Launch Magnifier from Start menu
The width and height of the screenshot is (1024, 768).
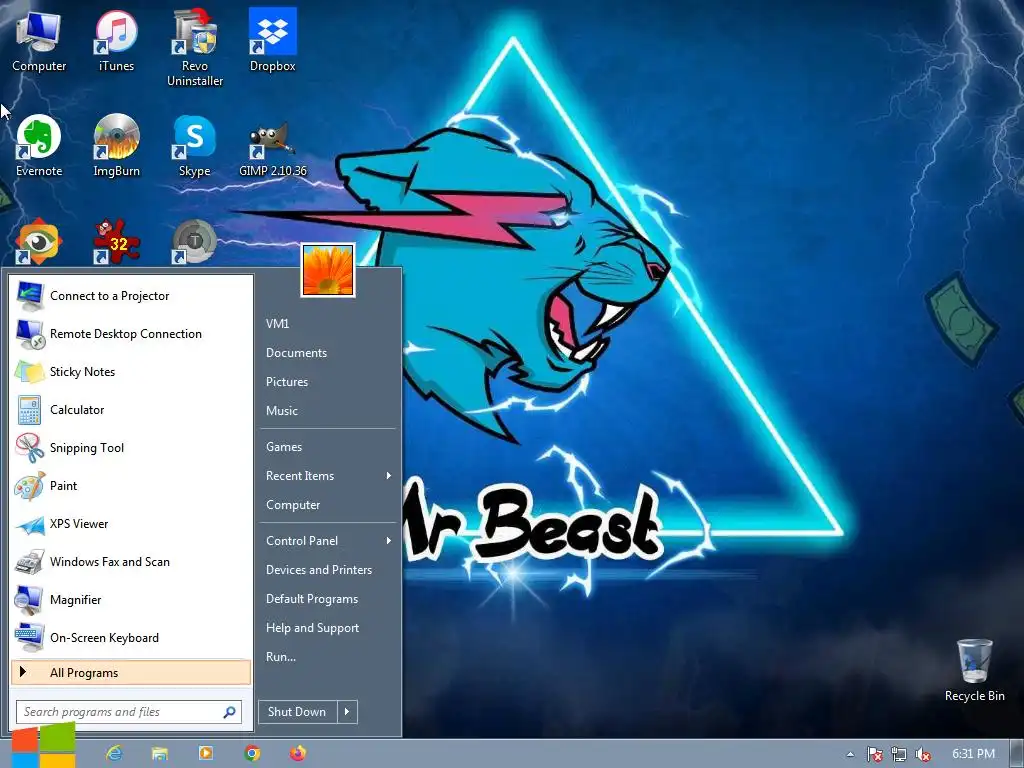131,600
